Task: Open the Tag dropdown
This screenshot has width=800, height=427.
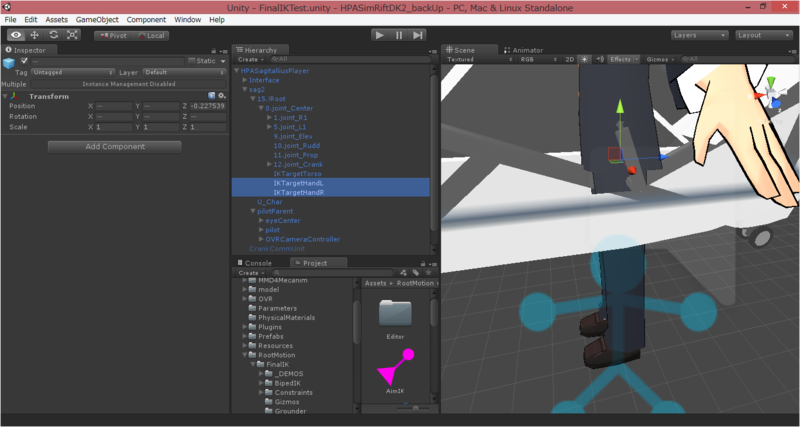Action: click(73, 72)
